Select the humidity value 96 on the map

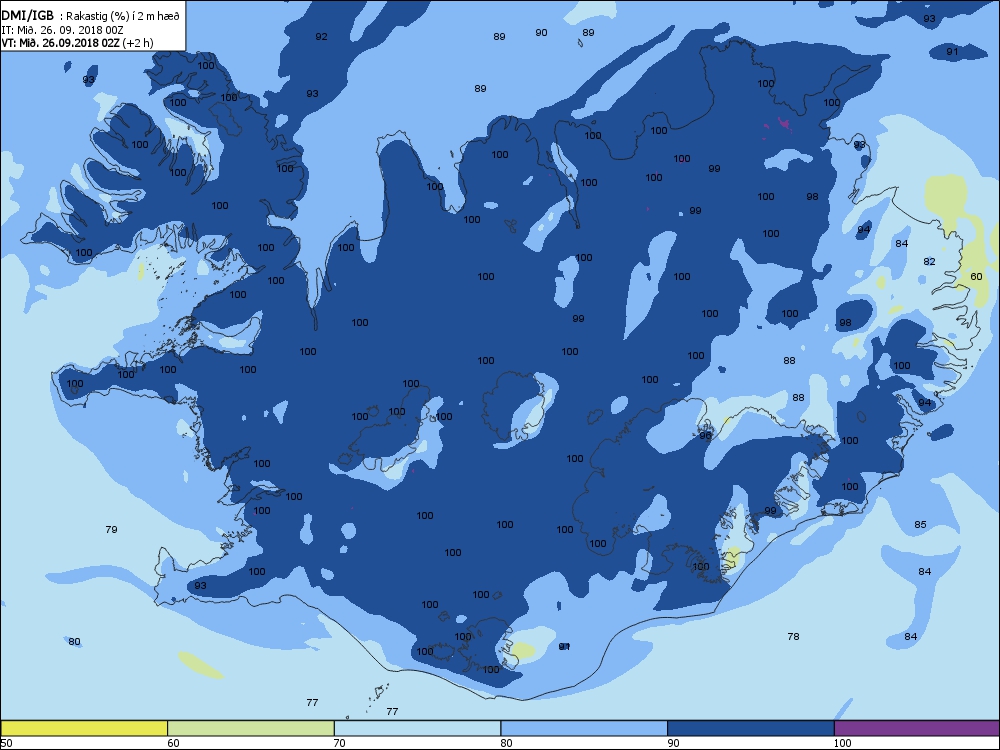click(x=705, y=436)
